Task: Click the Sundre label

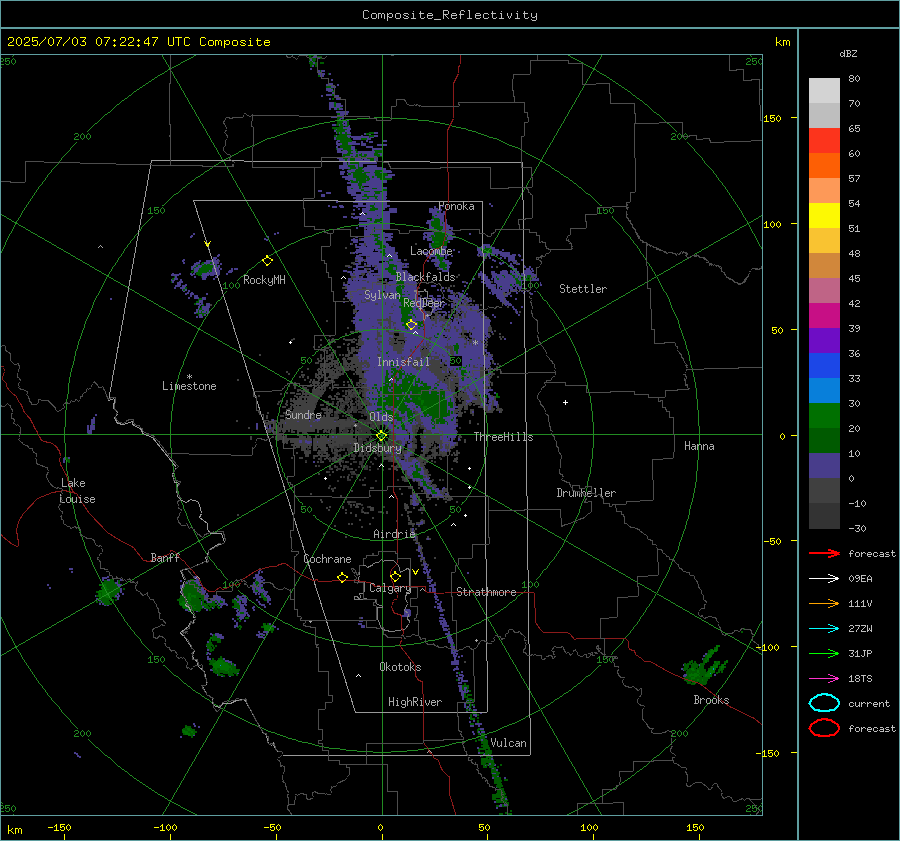Action: pos(303,414)
